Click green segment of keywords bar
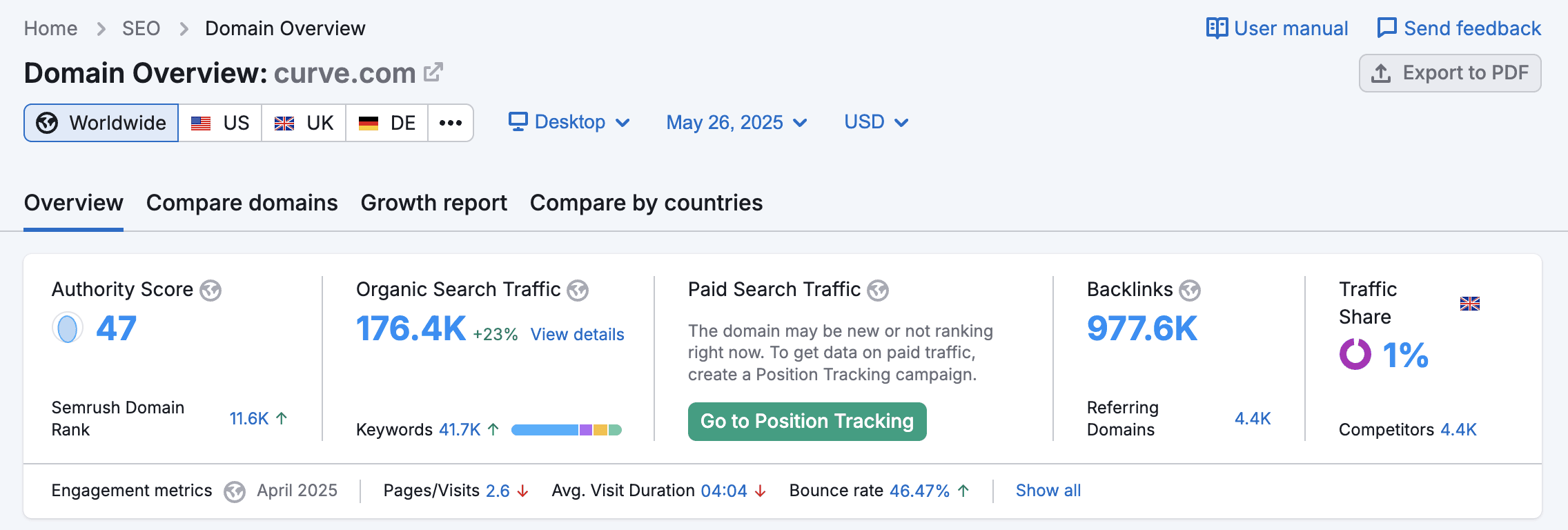 pyautogui.click(x=615, y=430)
